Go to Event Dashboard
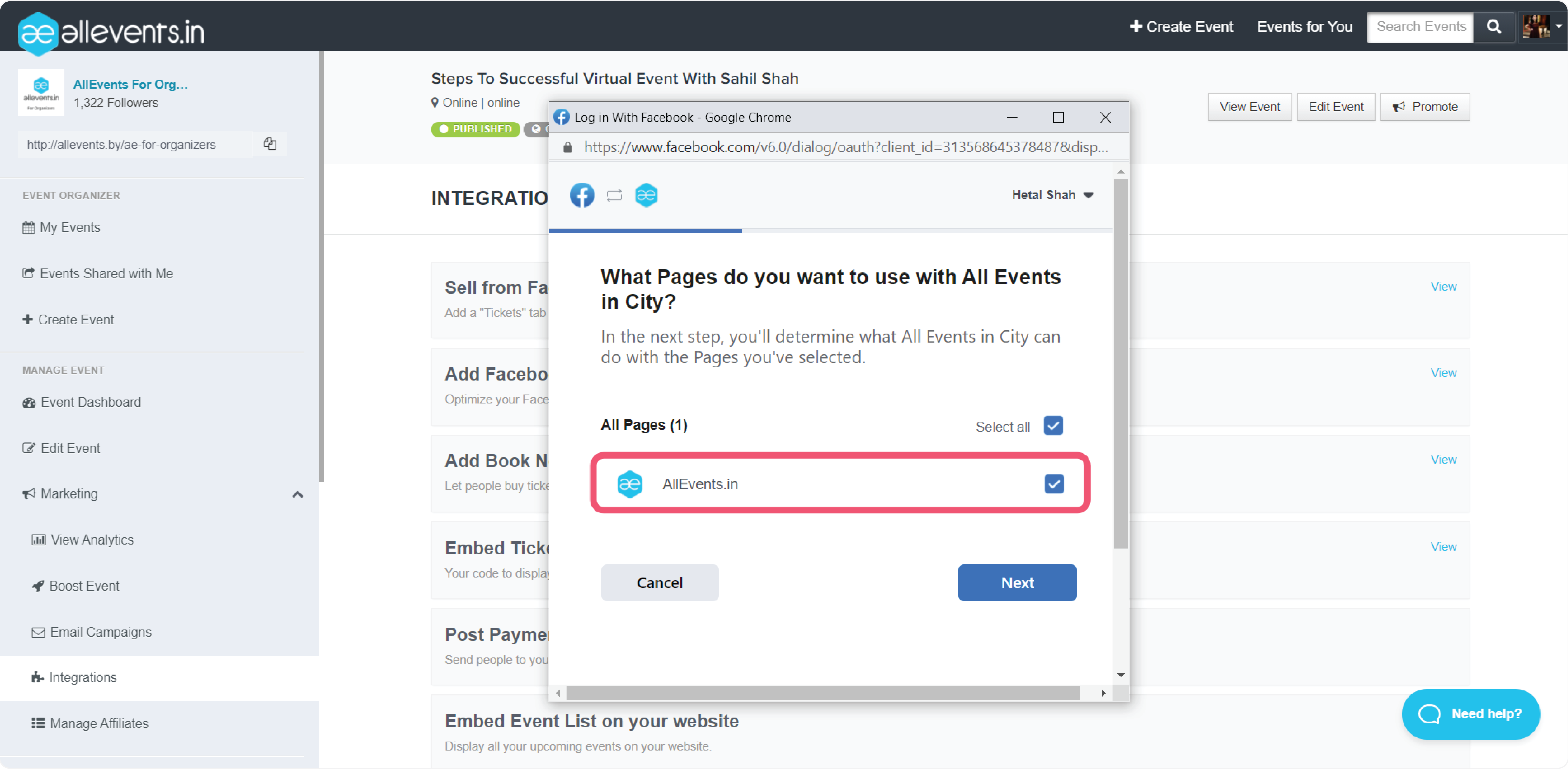1568x769 pixels. (x=82, y=402)
